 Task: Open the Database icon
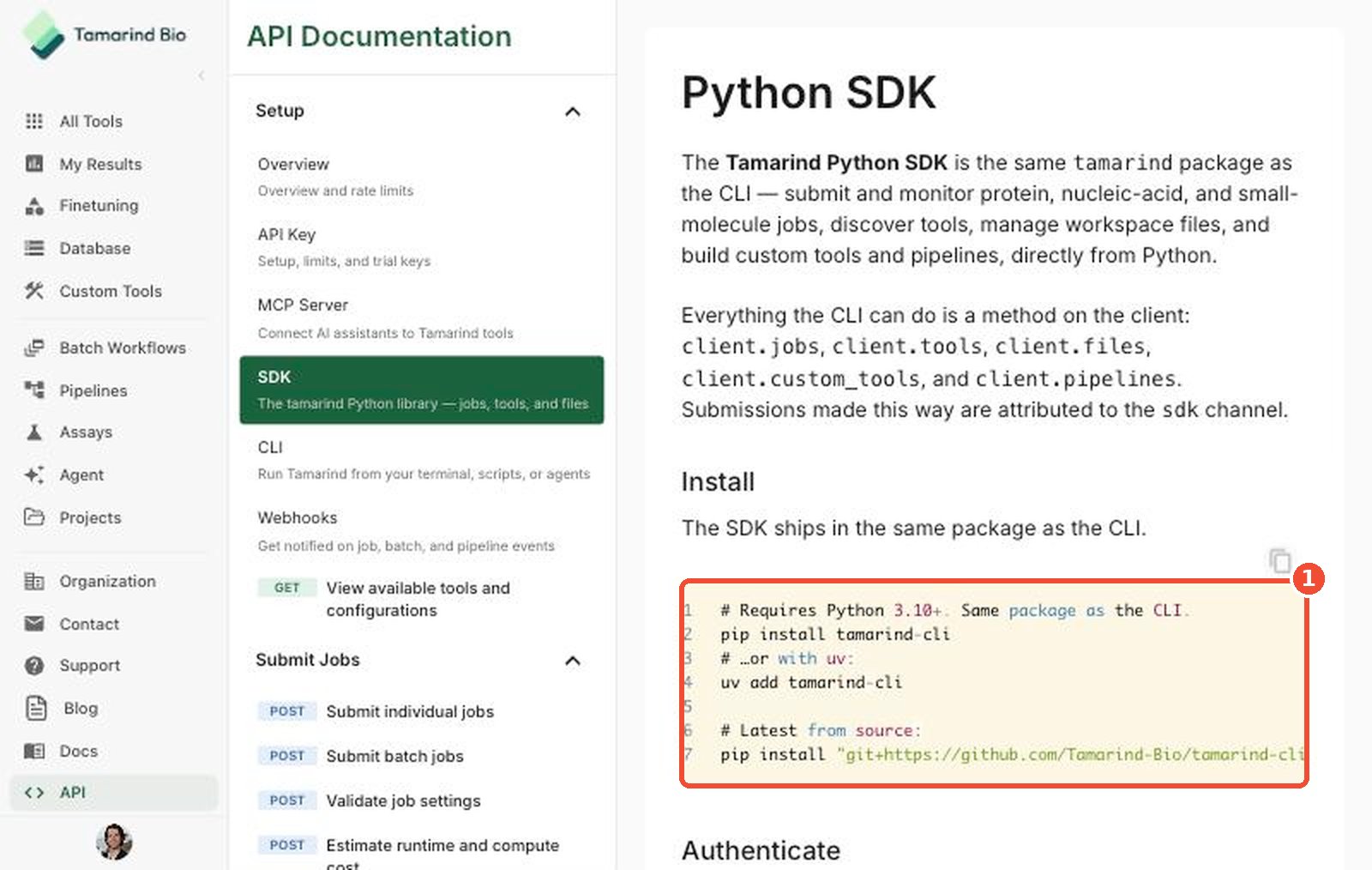(34, 248)
